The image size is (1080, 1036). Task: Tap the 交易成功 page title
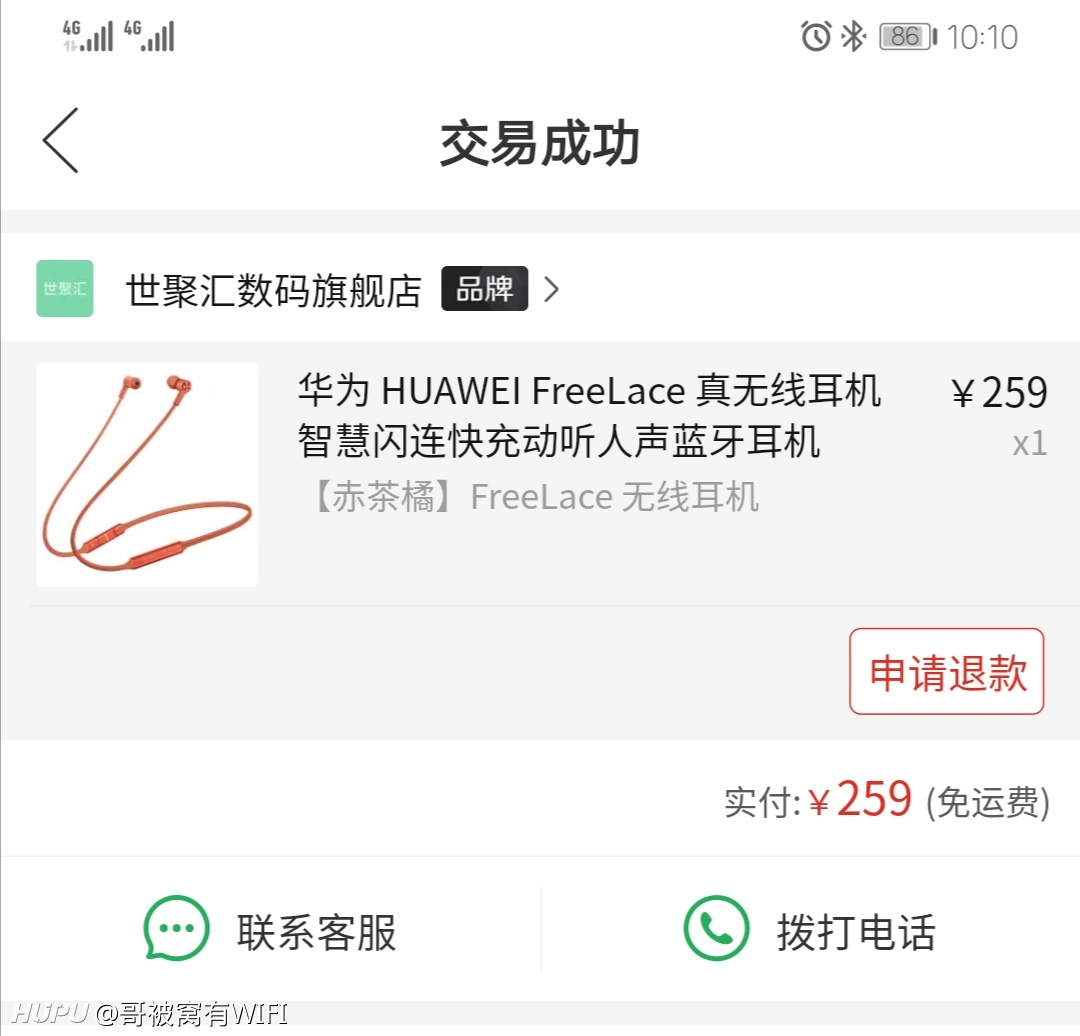click(541, 143)
